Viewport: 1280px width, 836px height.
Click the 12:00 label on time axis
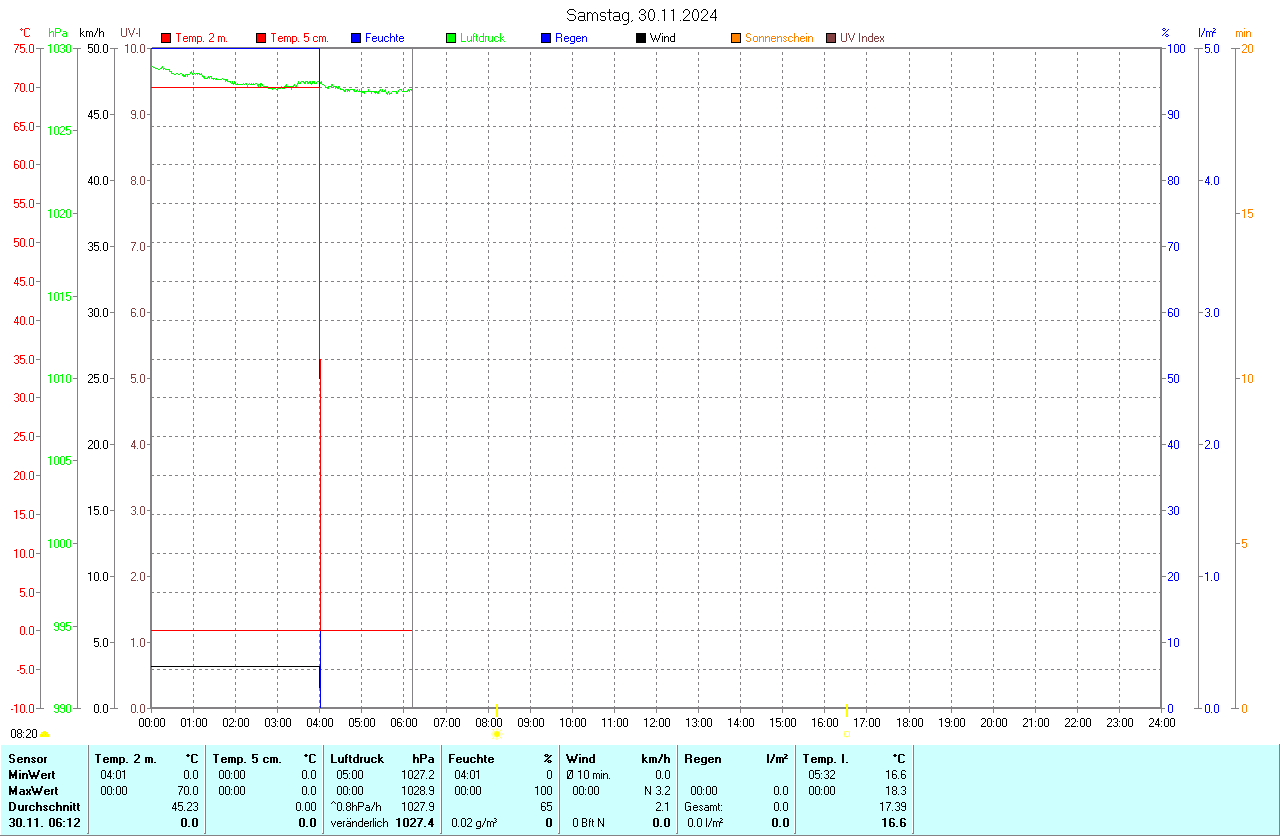(x=657, y=722)
